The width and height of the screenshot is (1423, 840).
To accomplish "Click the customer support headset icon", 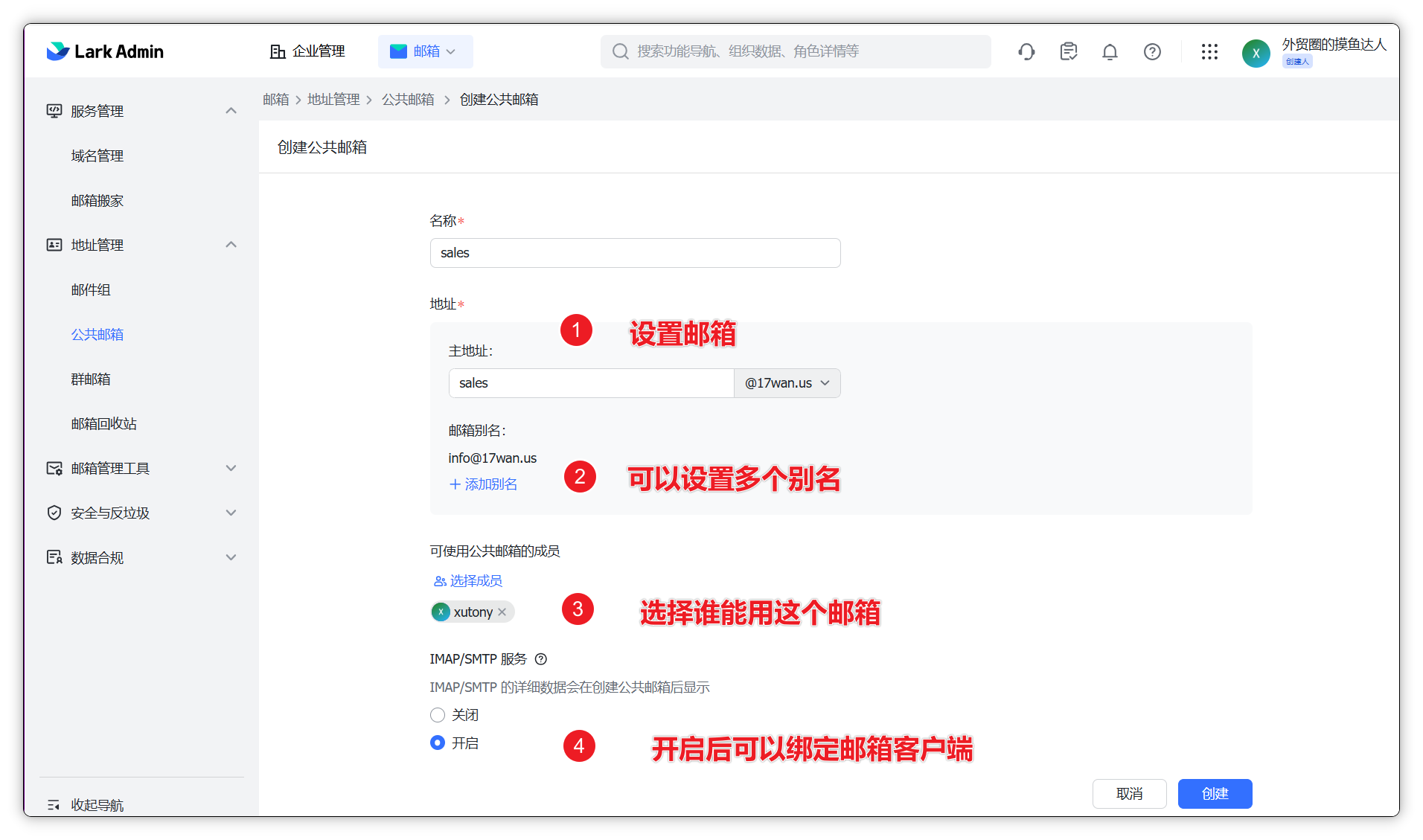I will pos(1026,51).
